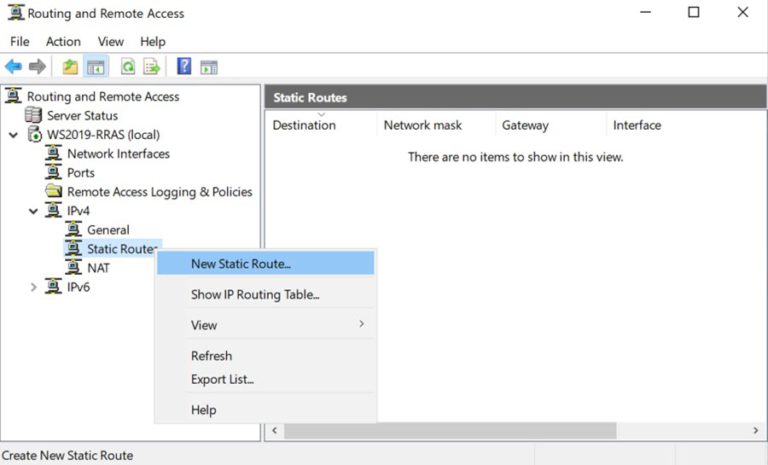This screenshot has width=768, height=465.
Task: Select Network Interfaces in the tree
Action: [119, 154]
